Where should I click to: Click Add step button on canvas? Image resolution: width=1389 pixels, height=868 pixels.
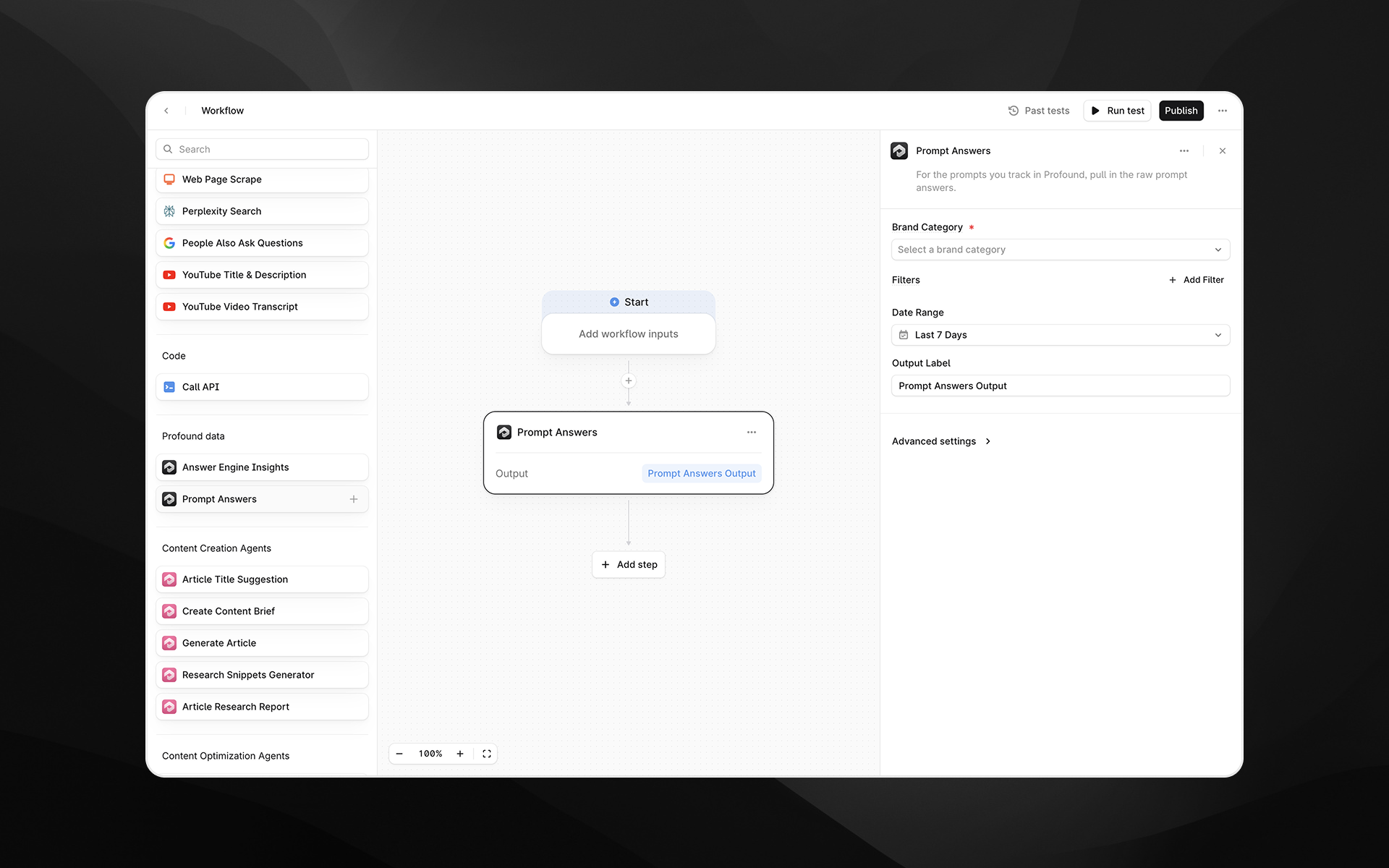(x=629, y=565)
